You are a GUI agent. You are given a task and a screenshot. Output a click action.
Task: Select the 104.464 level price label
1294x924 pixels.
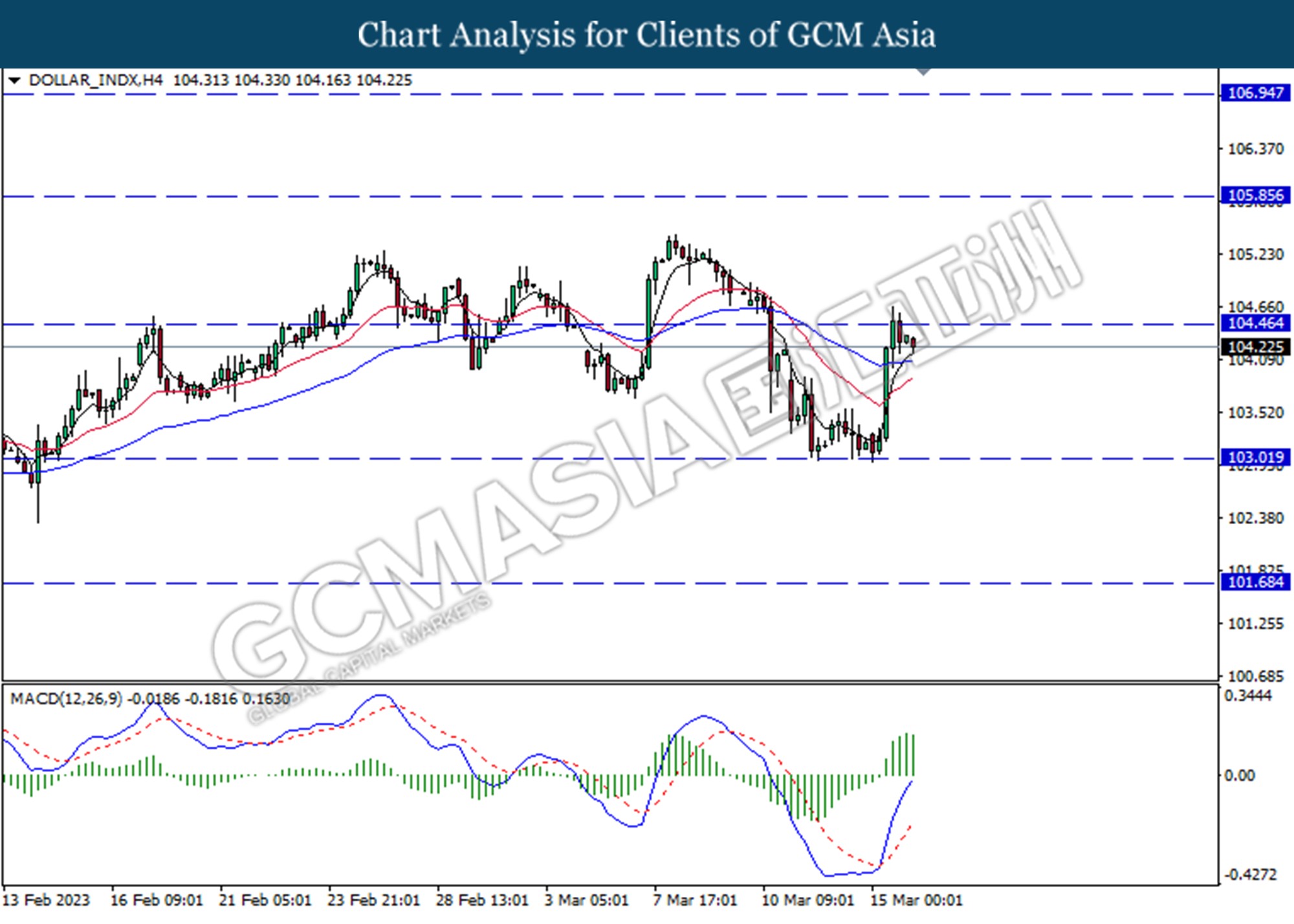[x=1255, y=324]
